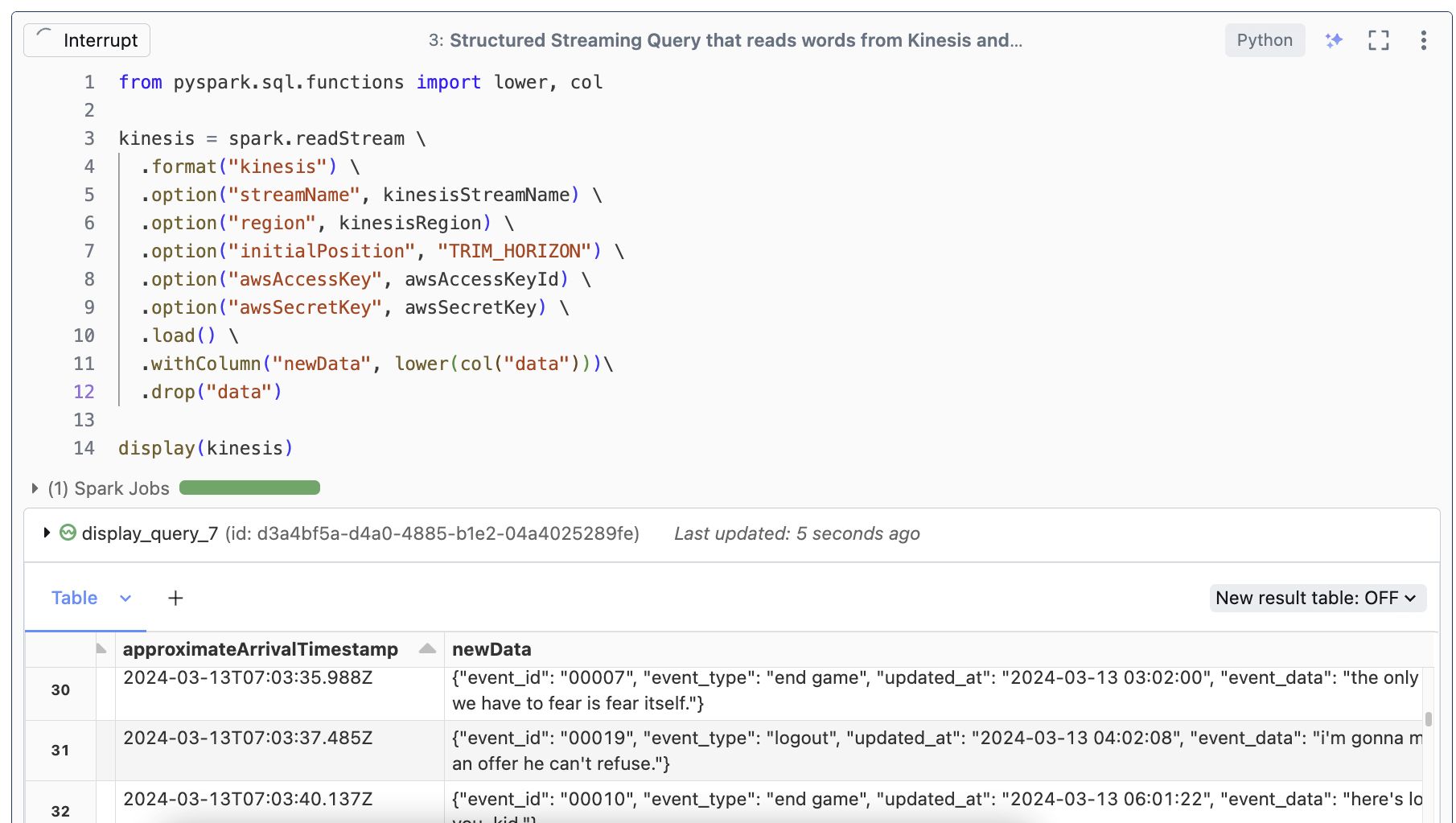Click the Interrupt button
1456x823 pixels.
[87, 40]
